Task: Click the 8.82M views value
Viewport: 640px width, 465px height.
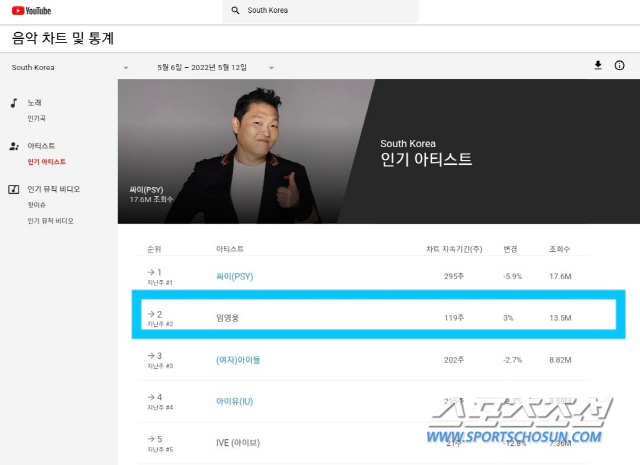Action: click(x=560, y=360)
